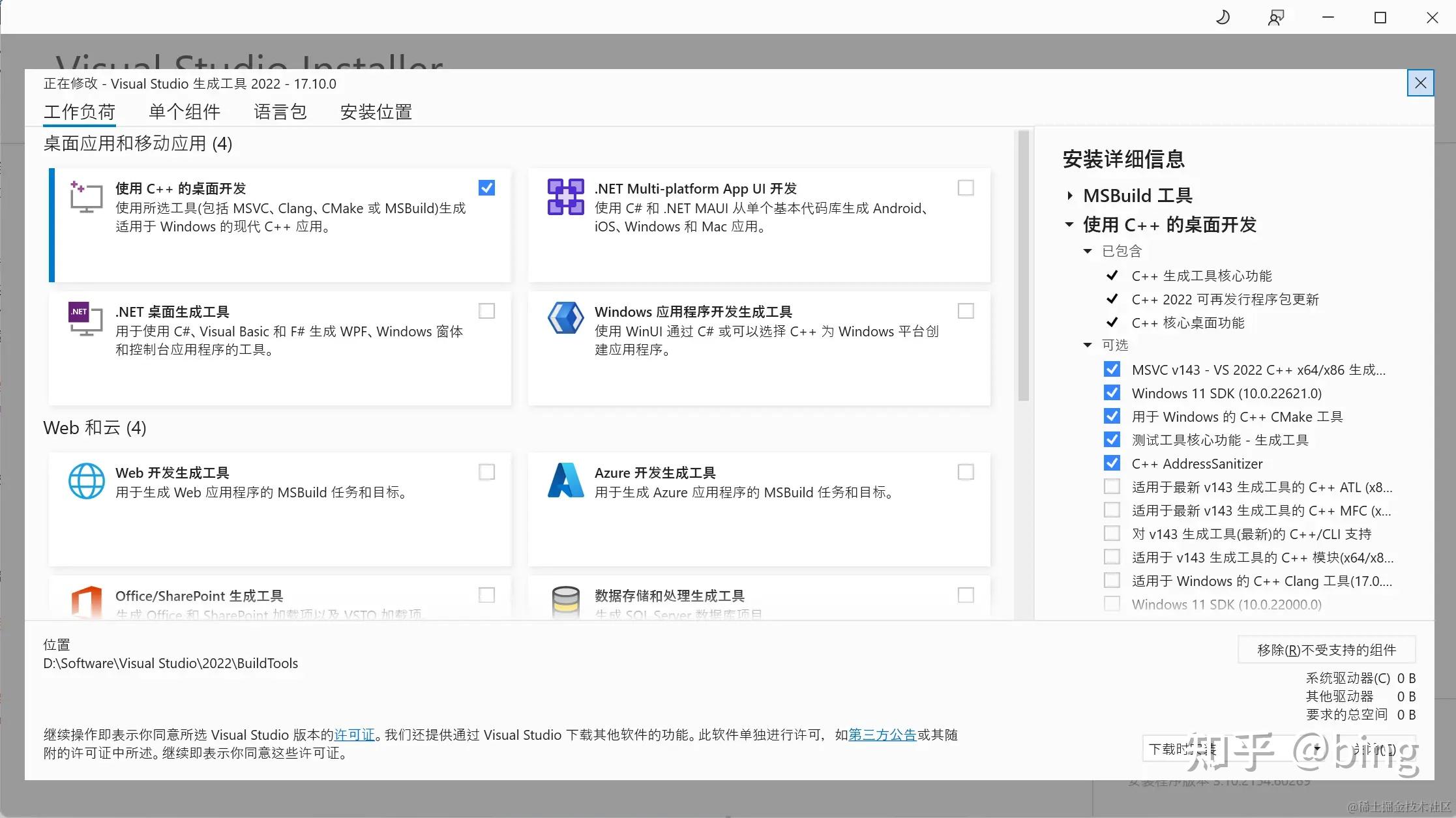
Task: Click the 数据存储和处理生成工具 database icon
Action: [x=565, y=602]
